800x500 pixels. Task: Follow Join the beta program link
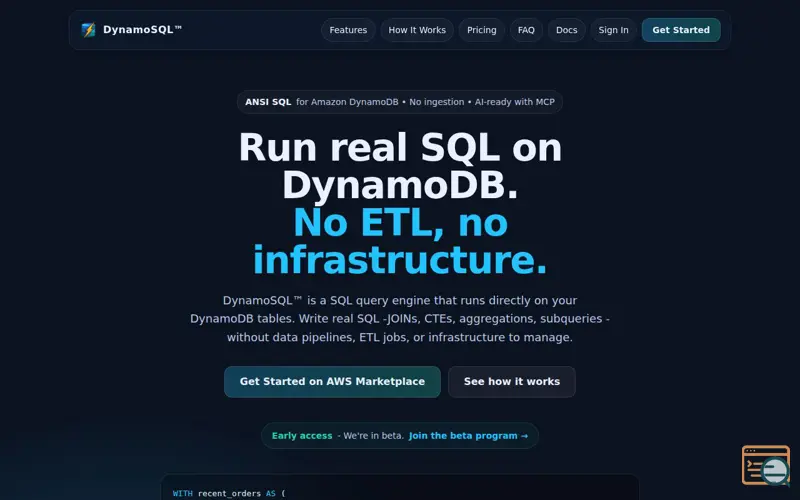[468, 436]
